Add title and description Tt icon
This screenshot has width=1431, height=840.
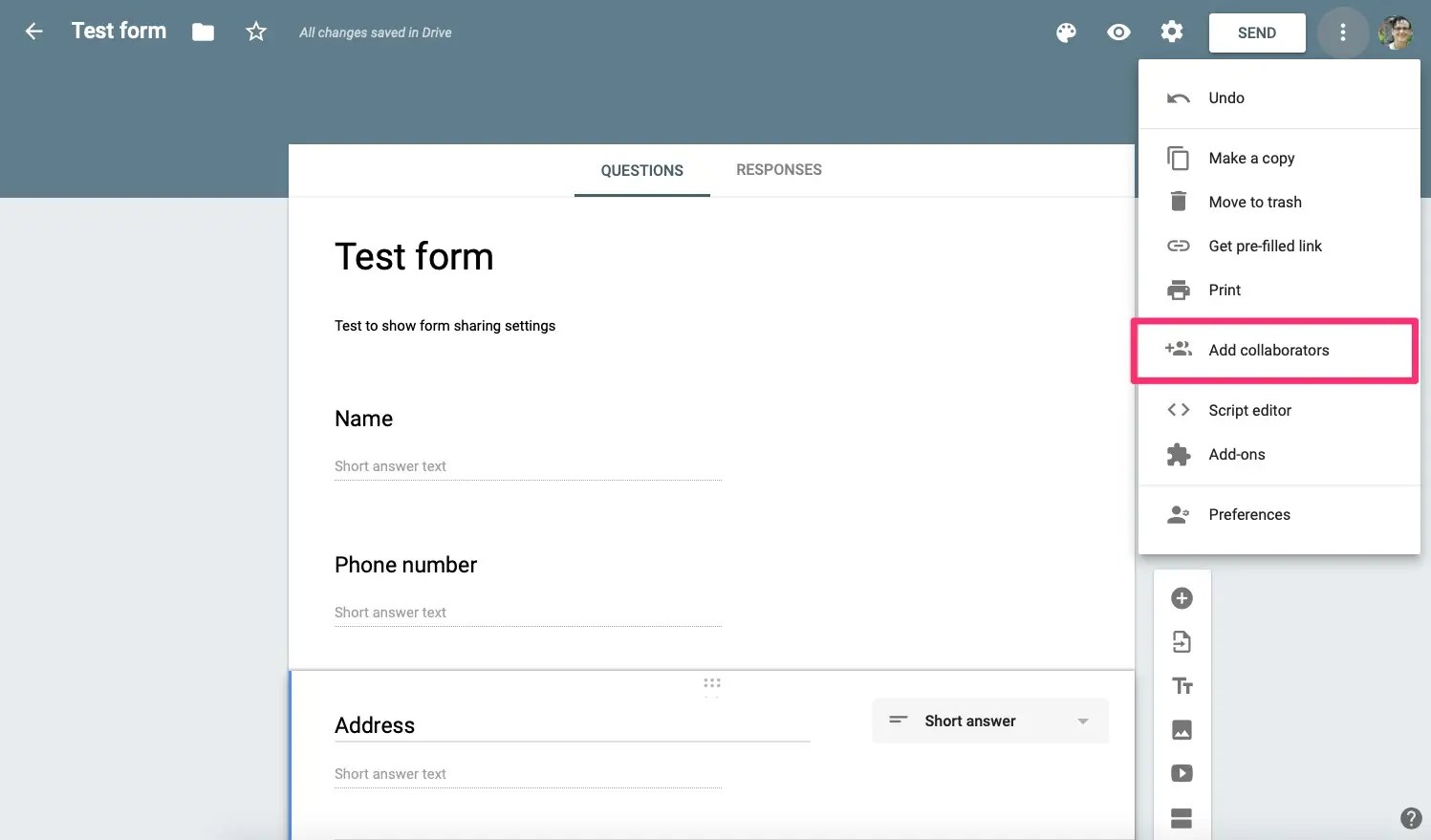coord(1182,686)
